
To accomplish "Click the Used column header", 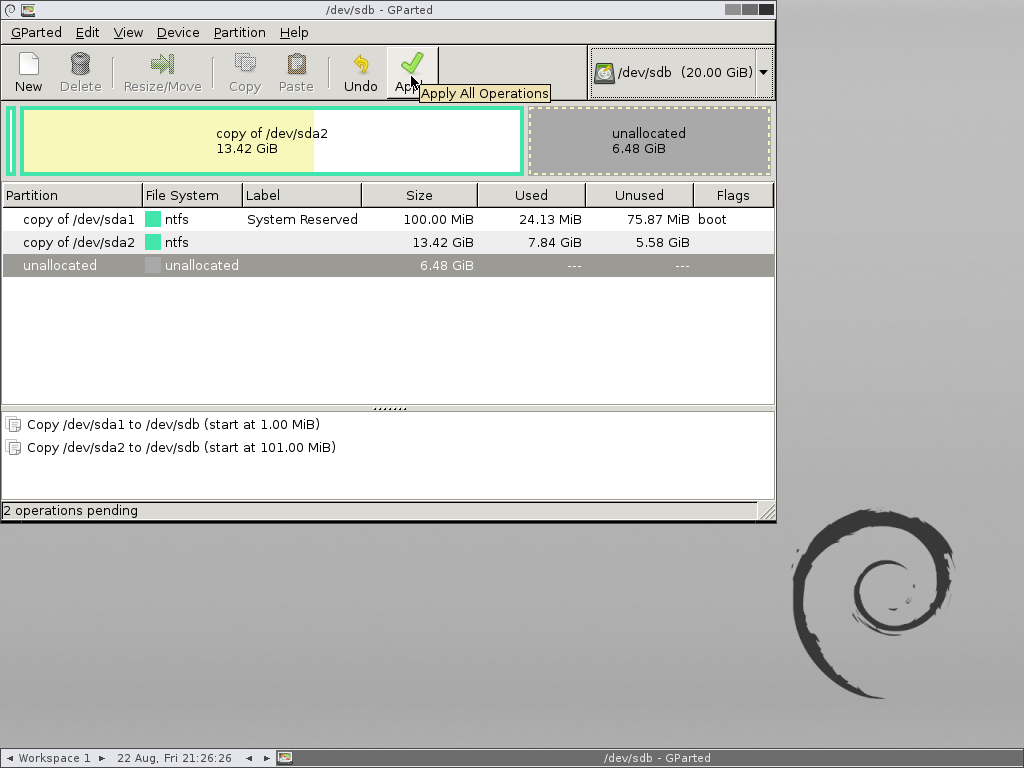I will pyautogui.click(x=532, y=195).
